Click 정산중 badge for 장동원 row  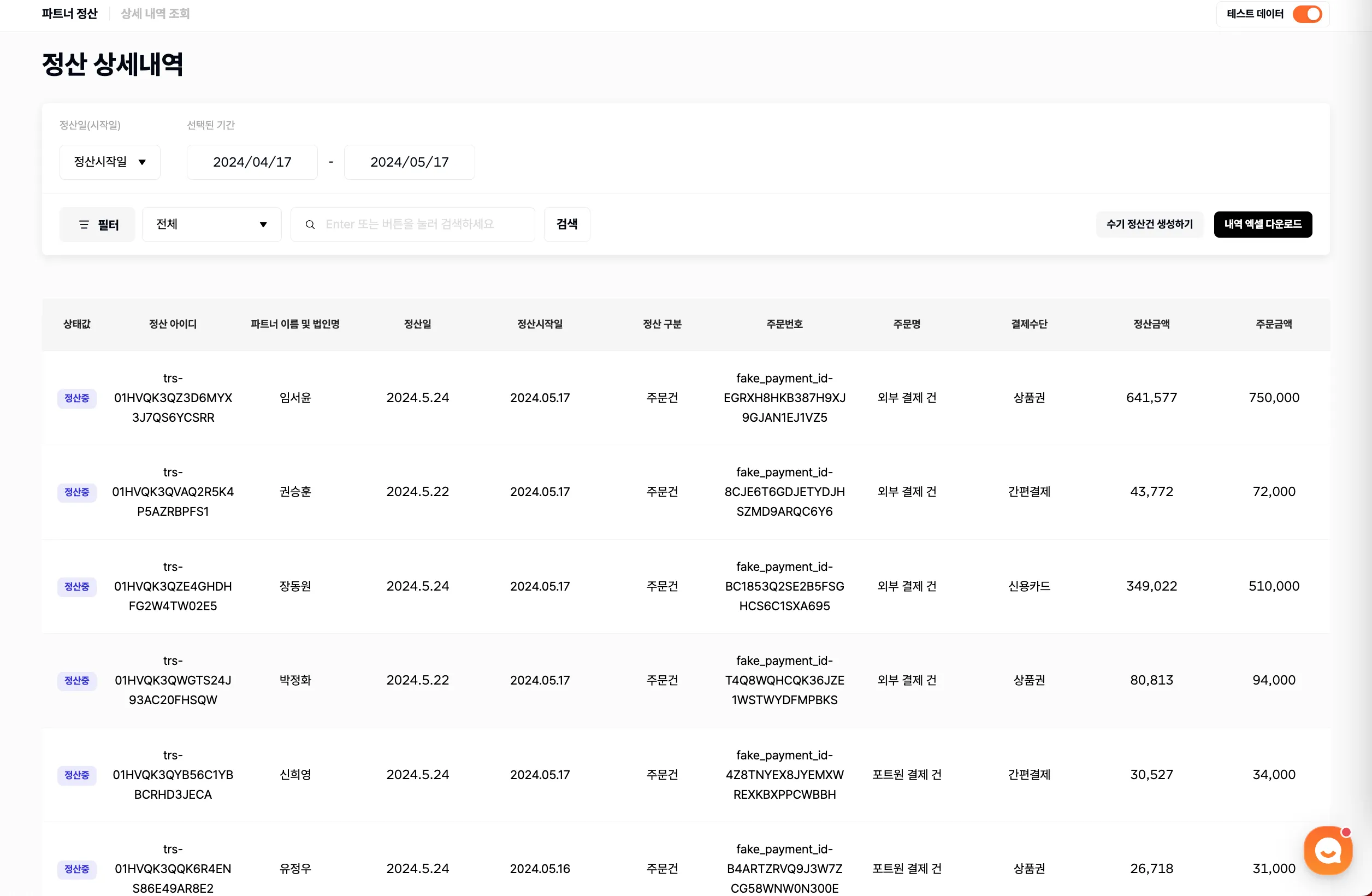pyautogui.click(x=76, y=586)
